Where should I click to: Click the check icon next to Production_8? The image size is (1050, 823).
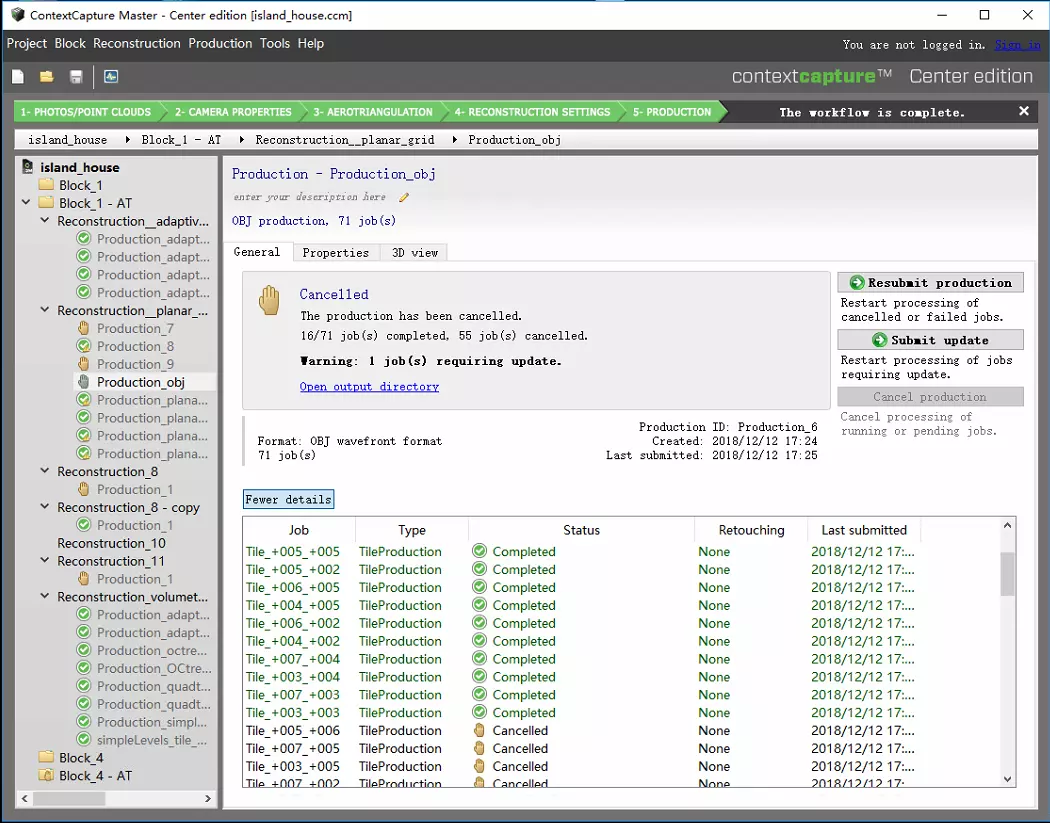pyautogui.click(x=84, y=346)
